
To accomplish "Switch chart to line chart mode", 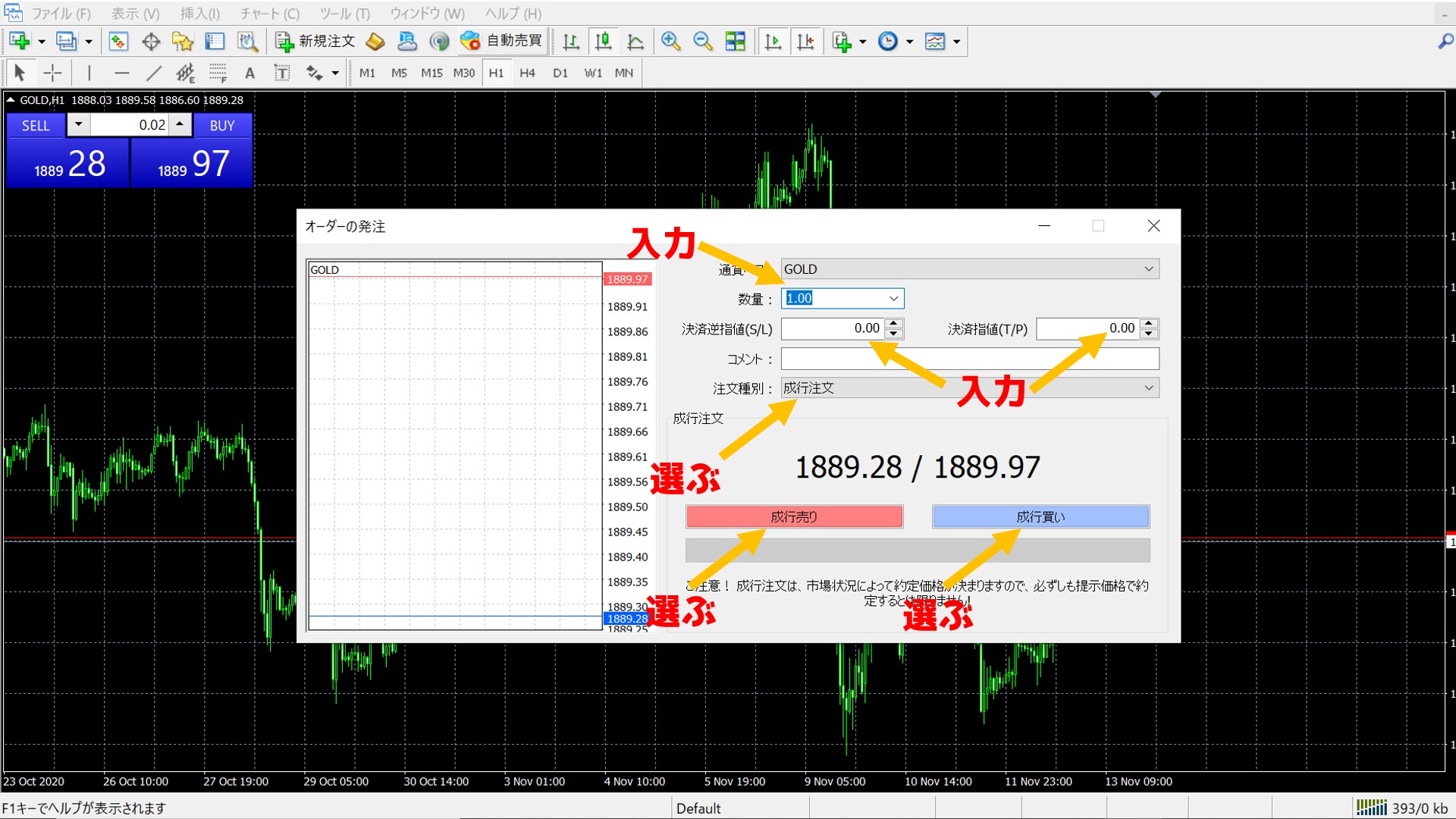I will point(635,41).
